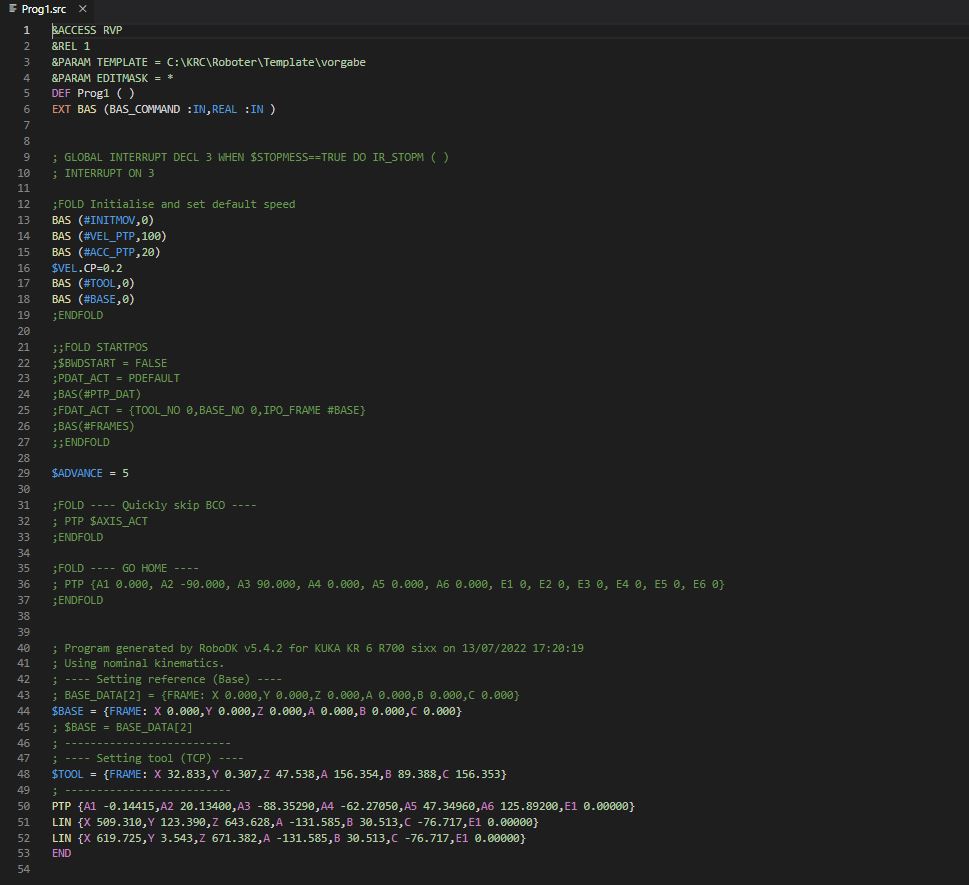
Task: Click the DEF keyword before Prog1
Action: pos(61,94)
